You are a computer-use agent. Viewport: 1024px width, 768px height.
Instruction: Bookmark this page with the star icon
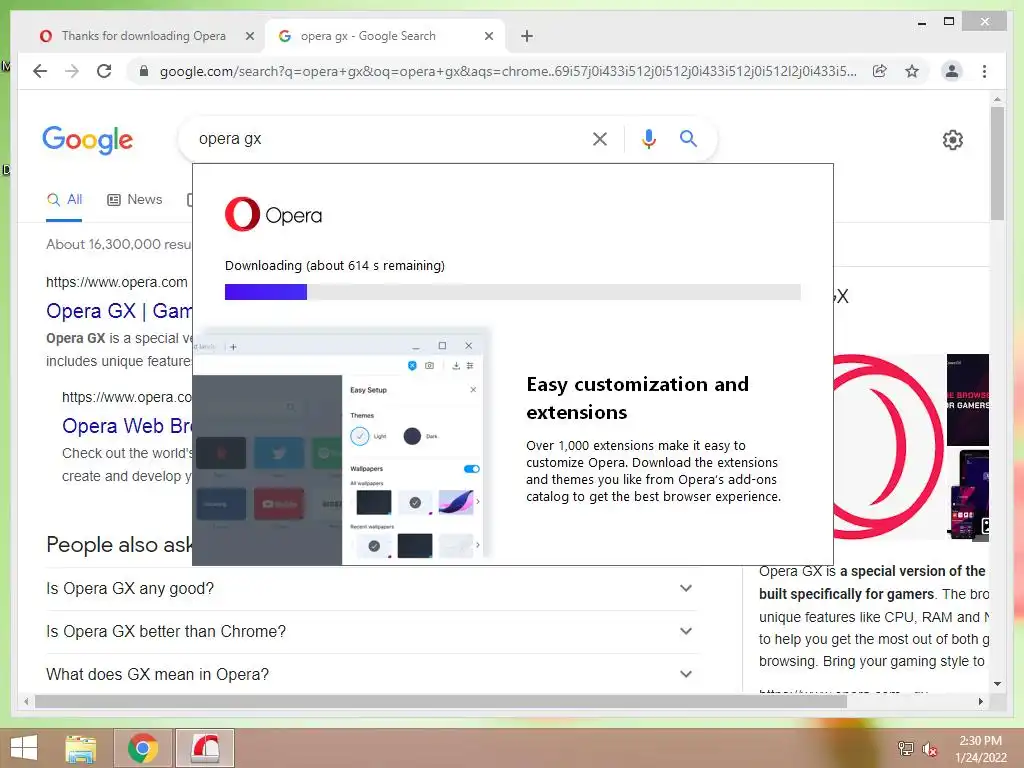click(912, 71)
